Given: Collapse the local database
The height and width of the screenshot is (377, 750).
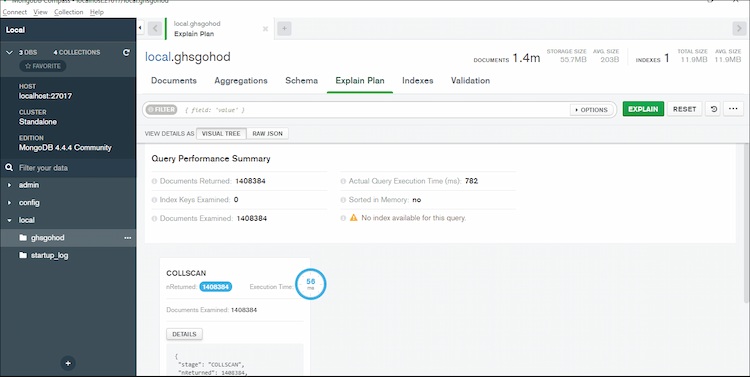Looking at the screenshot, I should [10, 221].
